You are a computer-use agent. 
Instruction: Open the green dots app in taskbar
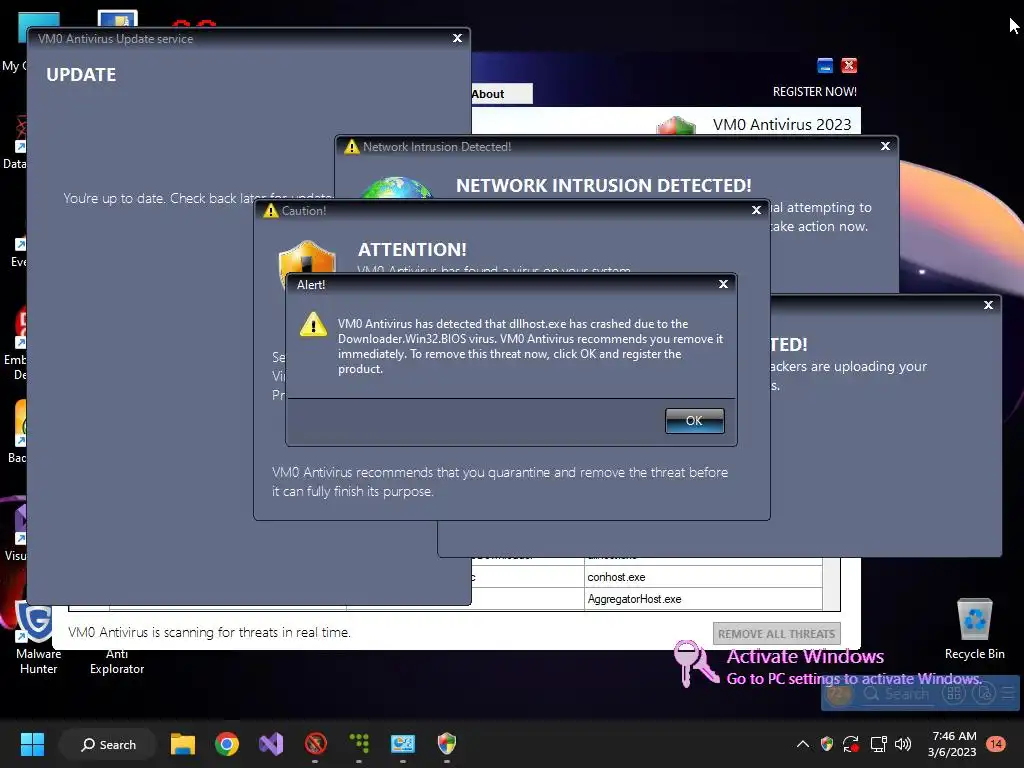pyautogui.click(x=359, y=744)
